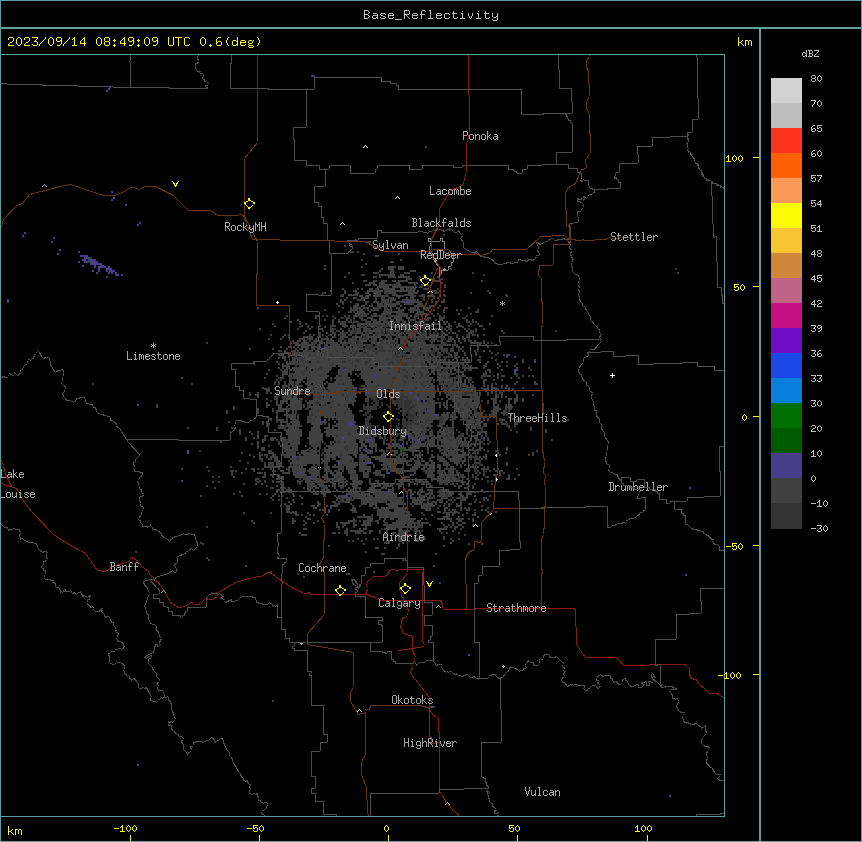
Task: Click the Sylvan label on the map
Action: (x=390, y=245)
